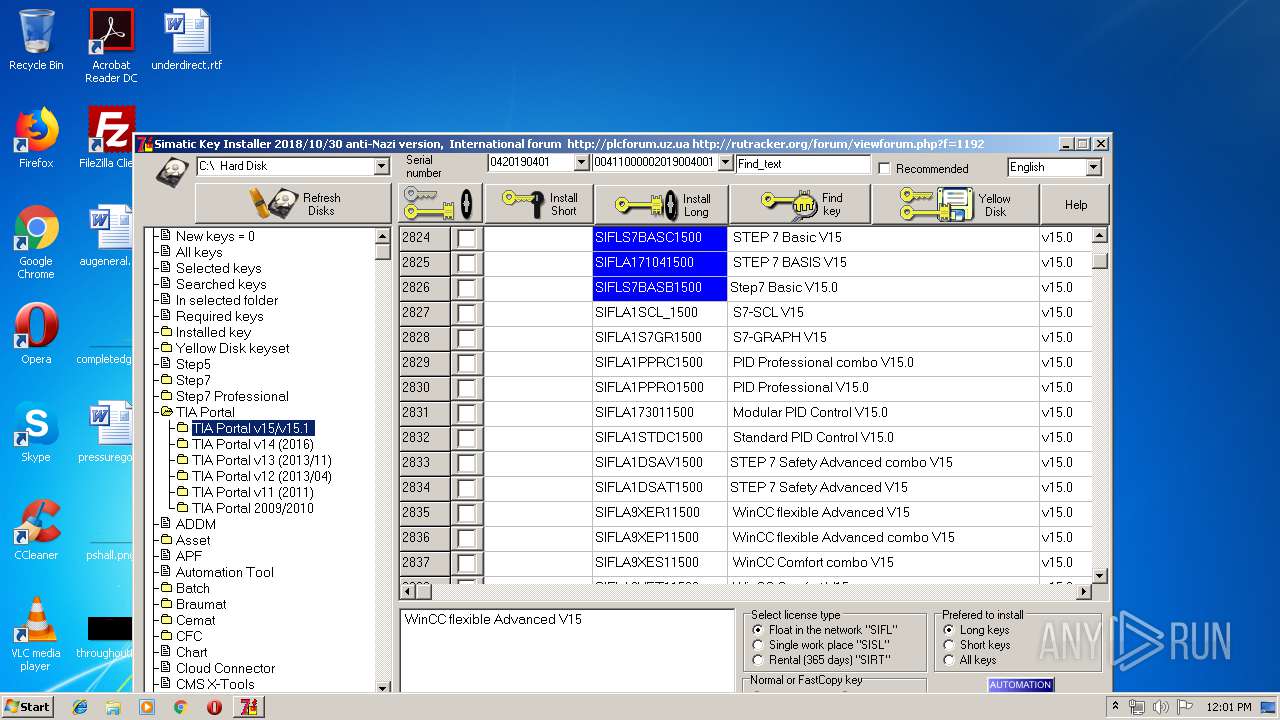
Task: Click the yellow key install button
Action: [x=441, y=204]
